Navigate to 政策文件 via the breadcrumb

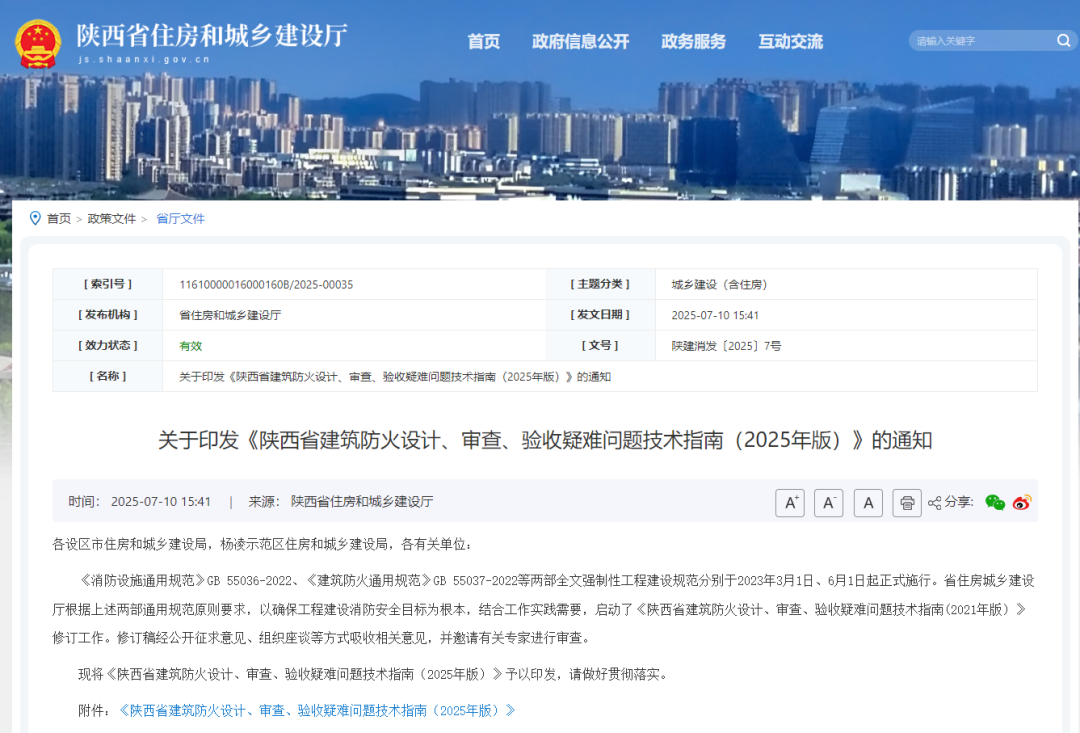click(x=112, y=218)
